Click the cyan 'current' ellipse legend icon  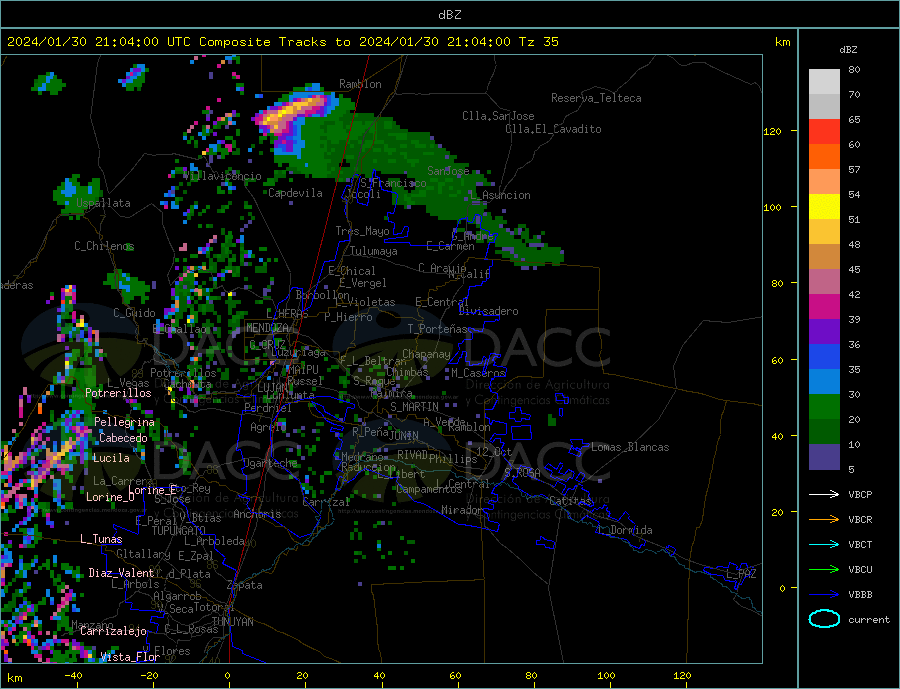tap(824, 619)
